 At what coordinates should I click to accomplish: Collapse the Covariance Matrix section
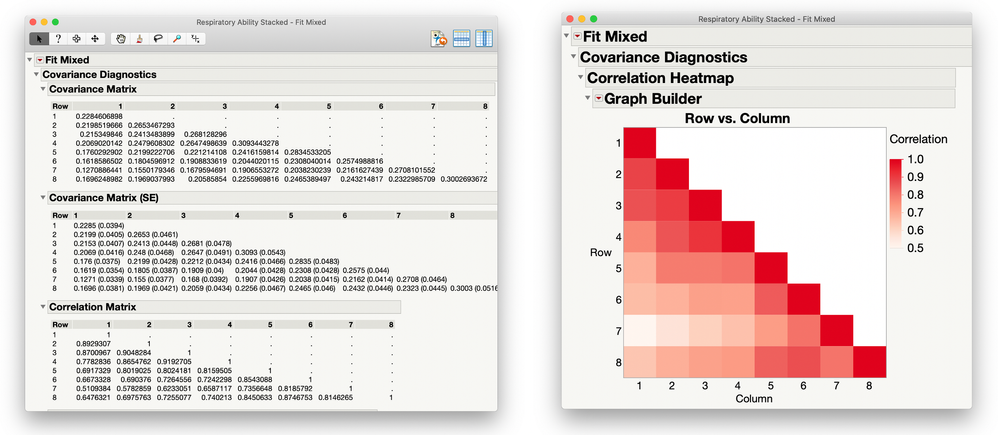(x=43, y=89)
